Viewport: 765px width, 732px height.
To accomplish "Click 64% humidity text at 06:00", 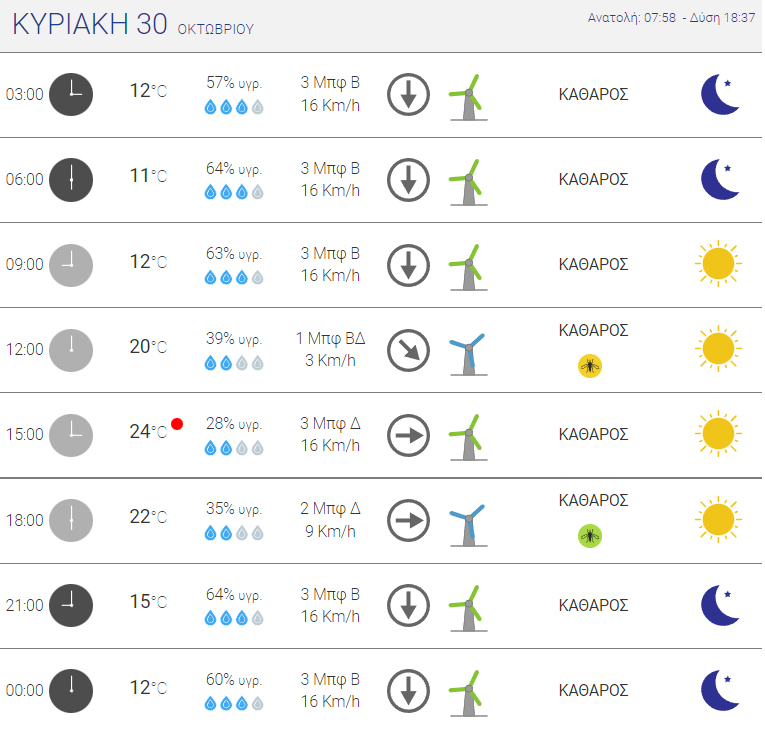I will coord(233,168).
